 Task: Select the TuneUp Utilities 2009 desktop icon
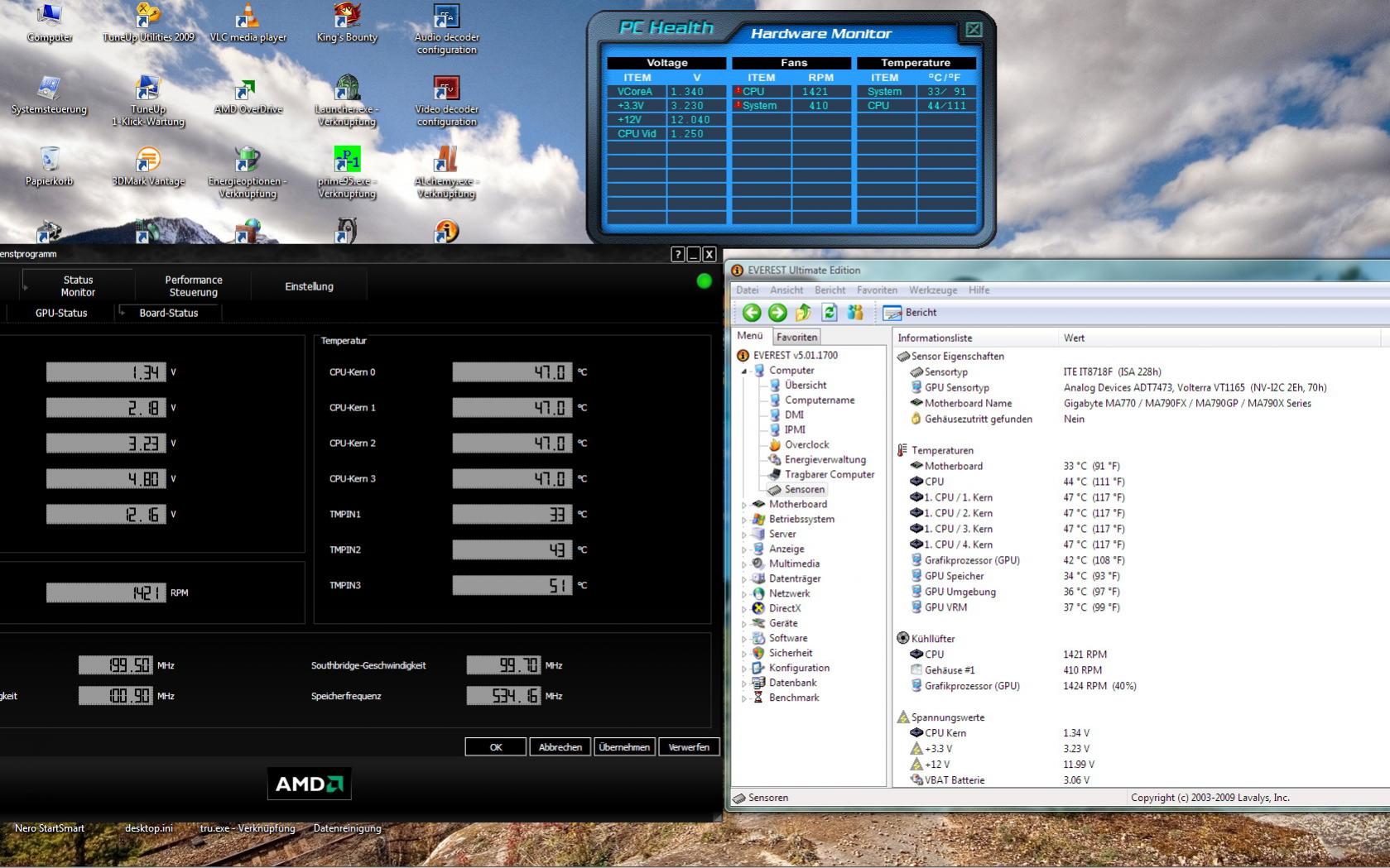[148, 23]
